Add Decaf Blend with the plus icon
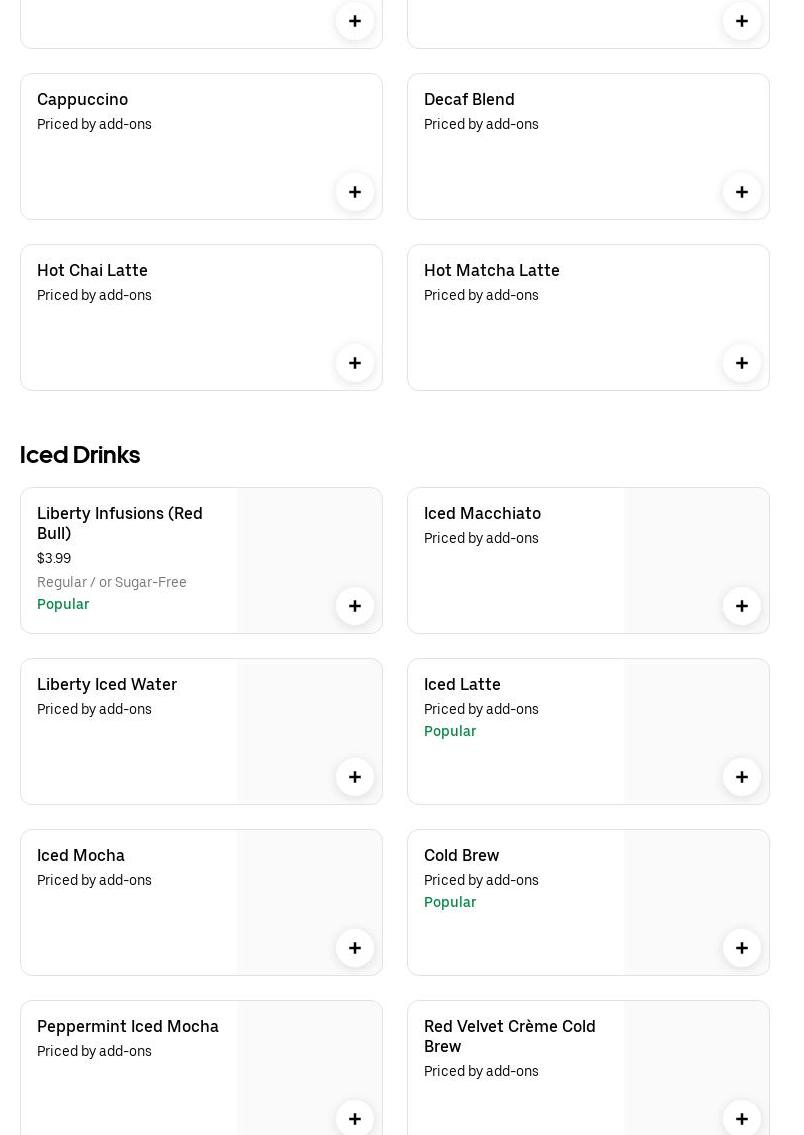804x1135 pixels. (x=742, y=192)
